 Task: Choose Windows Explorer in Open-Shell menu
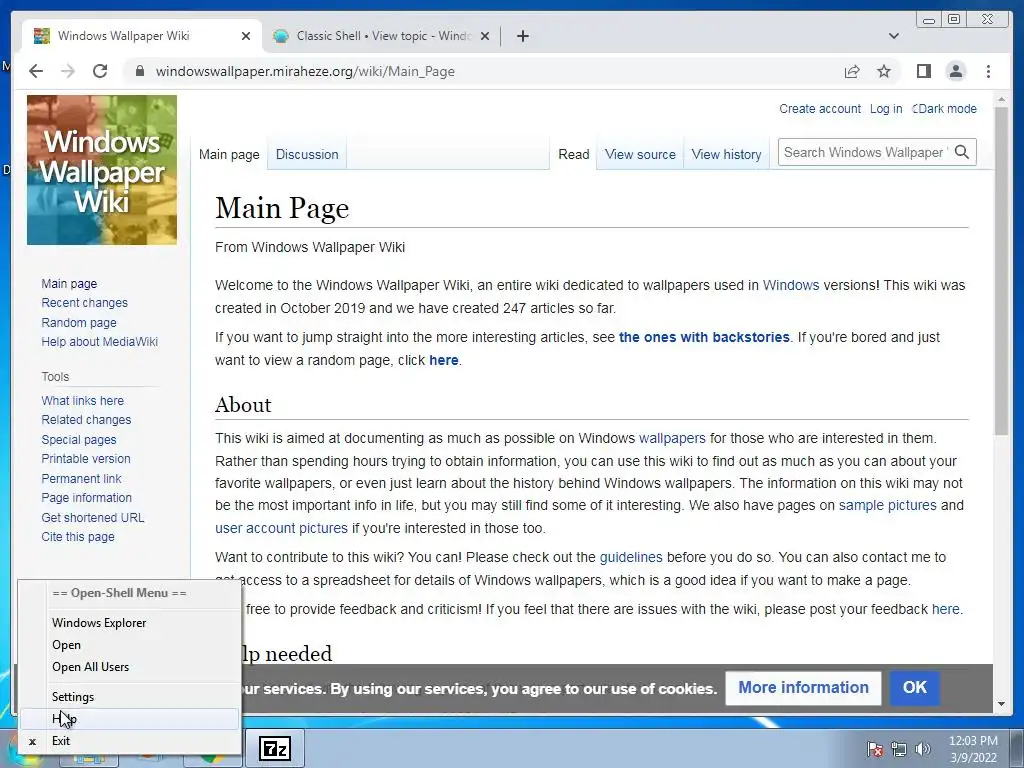[129, 622]
